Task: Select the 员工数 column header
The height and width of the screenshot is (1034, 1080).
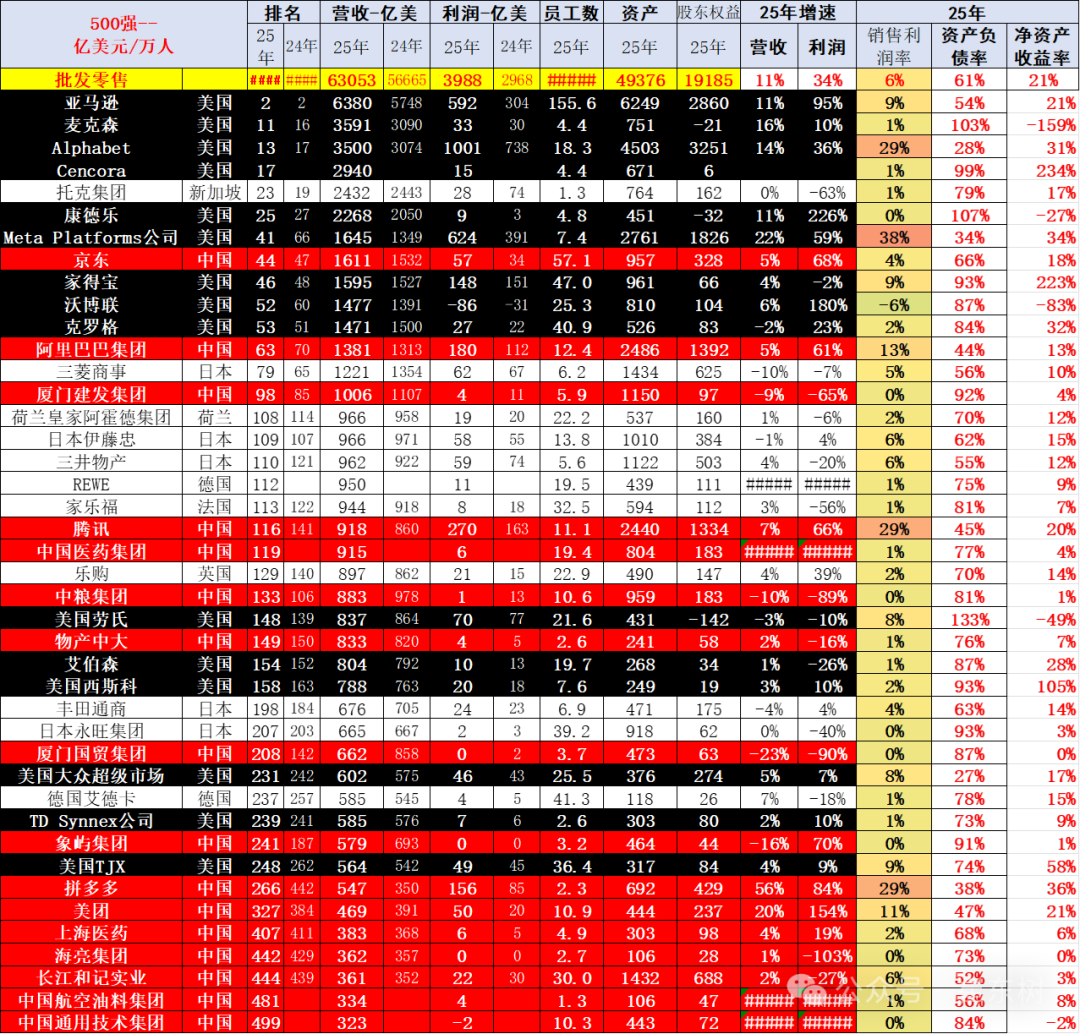Action: 571,13
